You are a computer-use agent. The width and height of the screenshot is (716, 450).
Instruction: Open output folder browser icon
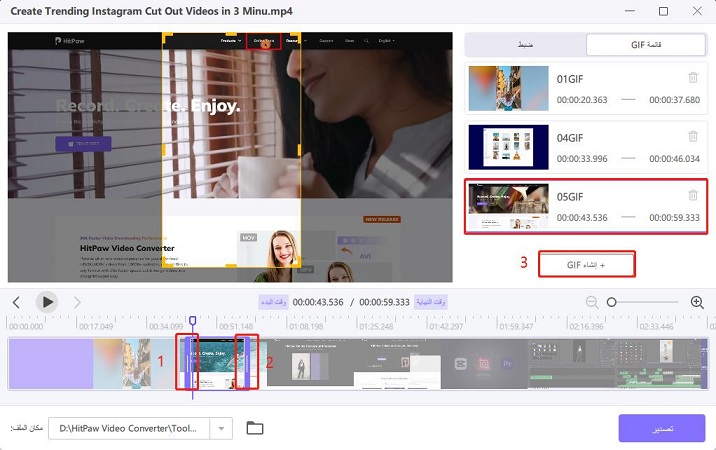click(x=255, y=428)
